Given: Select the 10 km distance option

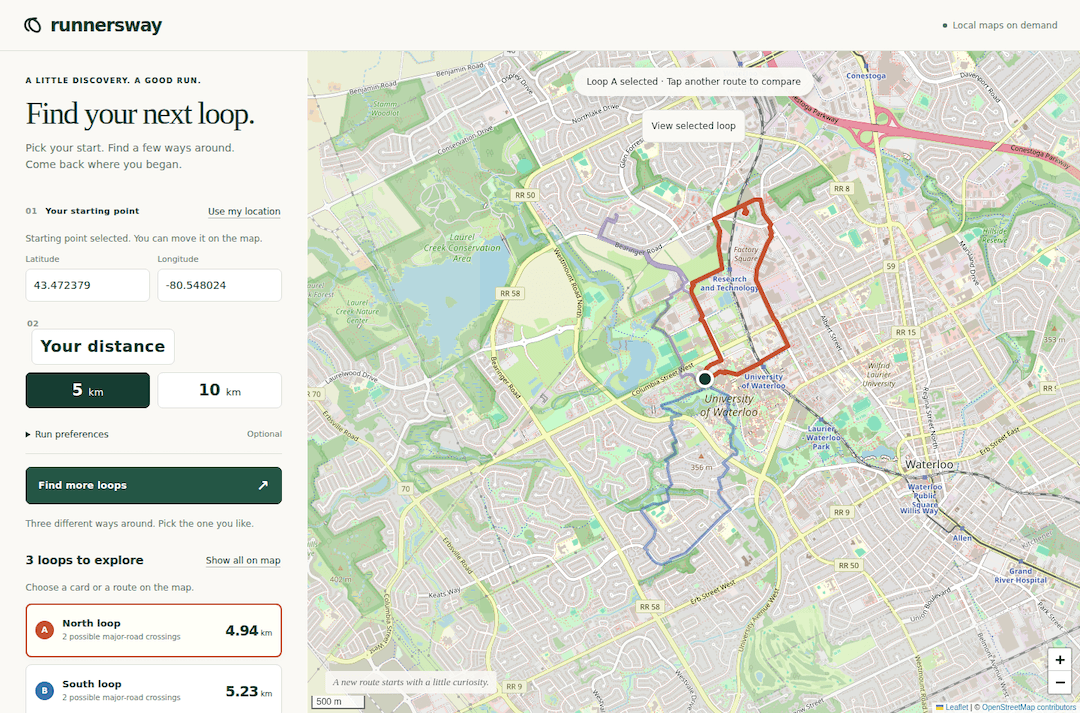Looking at the screenshot, I should pyautogui.click(x=220, y=390).
